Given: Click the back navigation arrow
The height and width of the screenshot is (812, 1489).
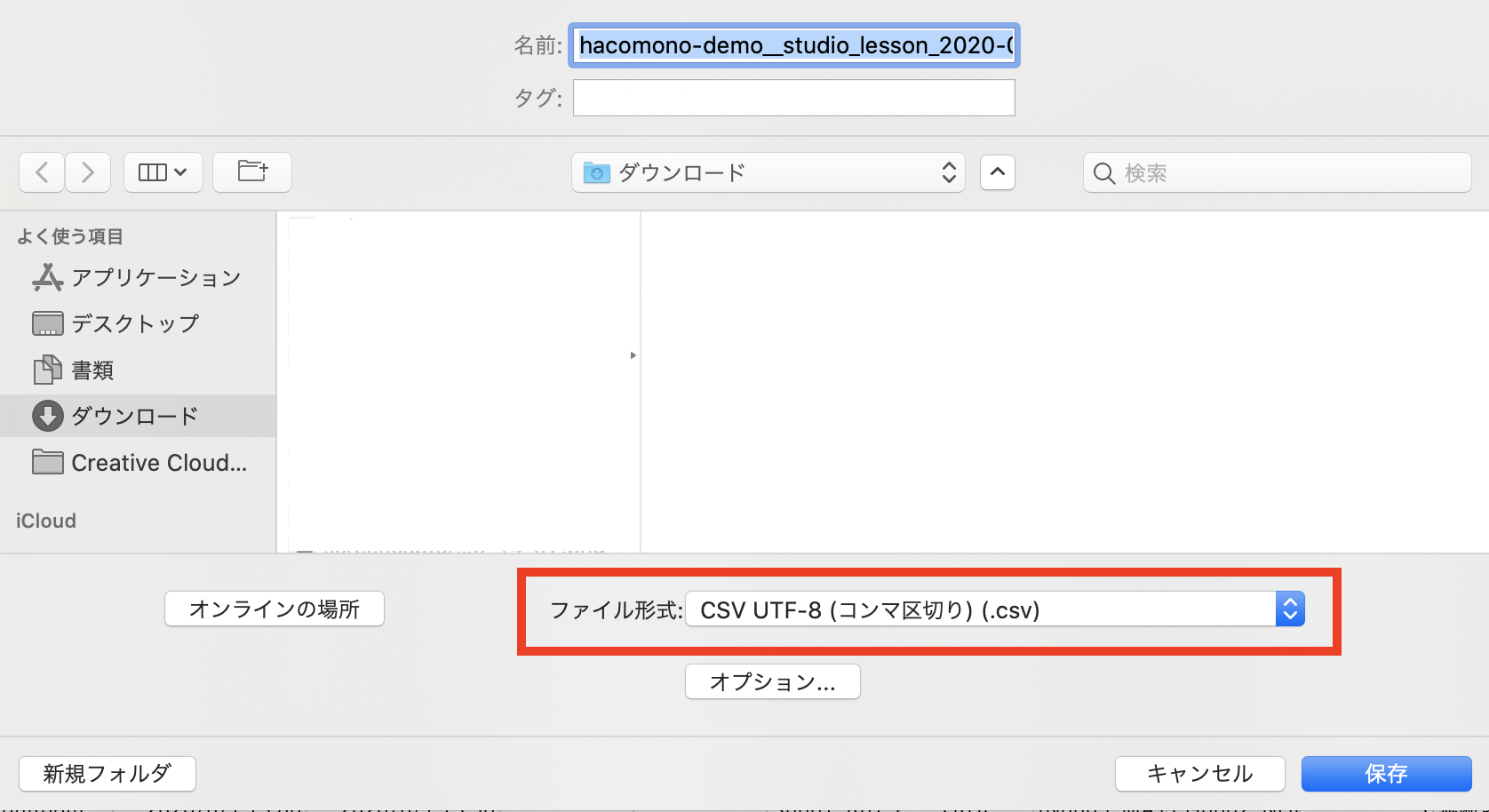Looking at the screenshot, I should [x=42, y=172].
